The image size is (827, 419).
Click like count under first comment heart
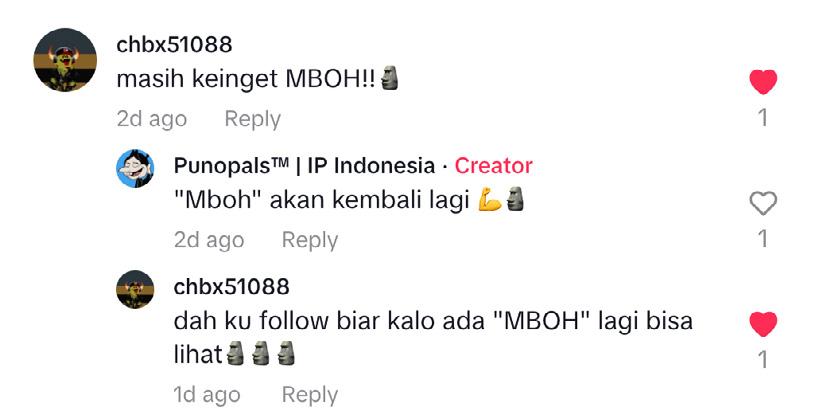(x=763, y=118)
